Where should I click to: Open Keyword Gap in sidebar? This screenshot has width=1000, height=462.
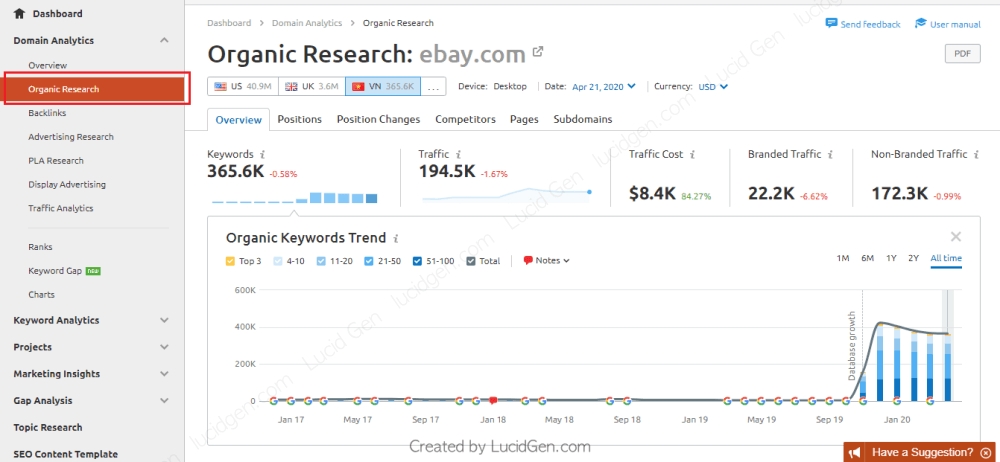coord(55,271)
